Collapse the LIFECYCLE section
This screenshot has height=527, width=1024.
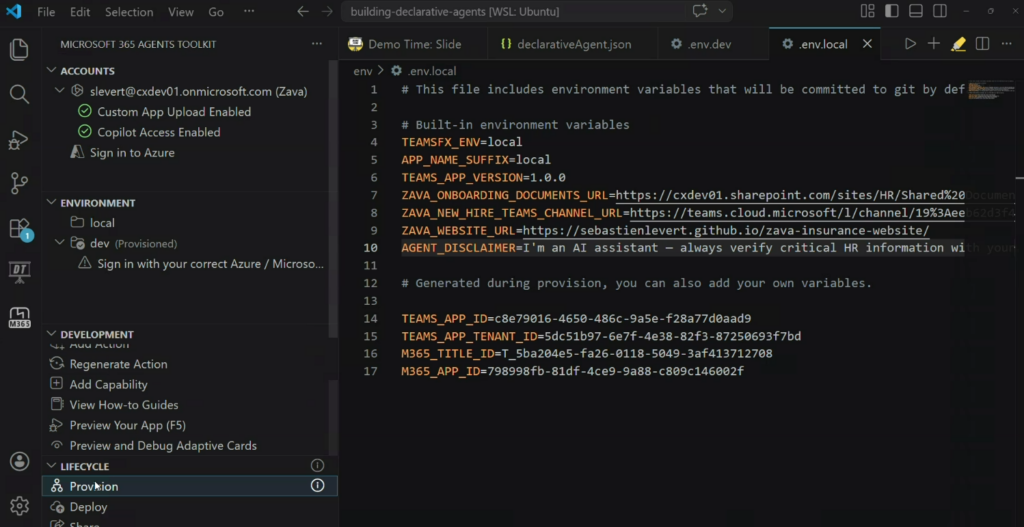[x=51, y=466]
